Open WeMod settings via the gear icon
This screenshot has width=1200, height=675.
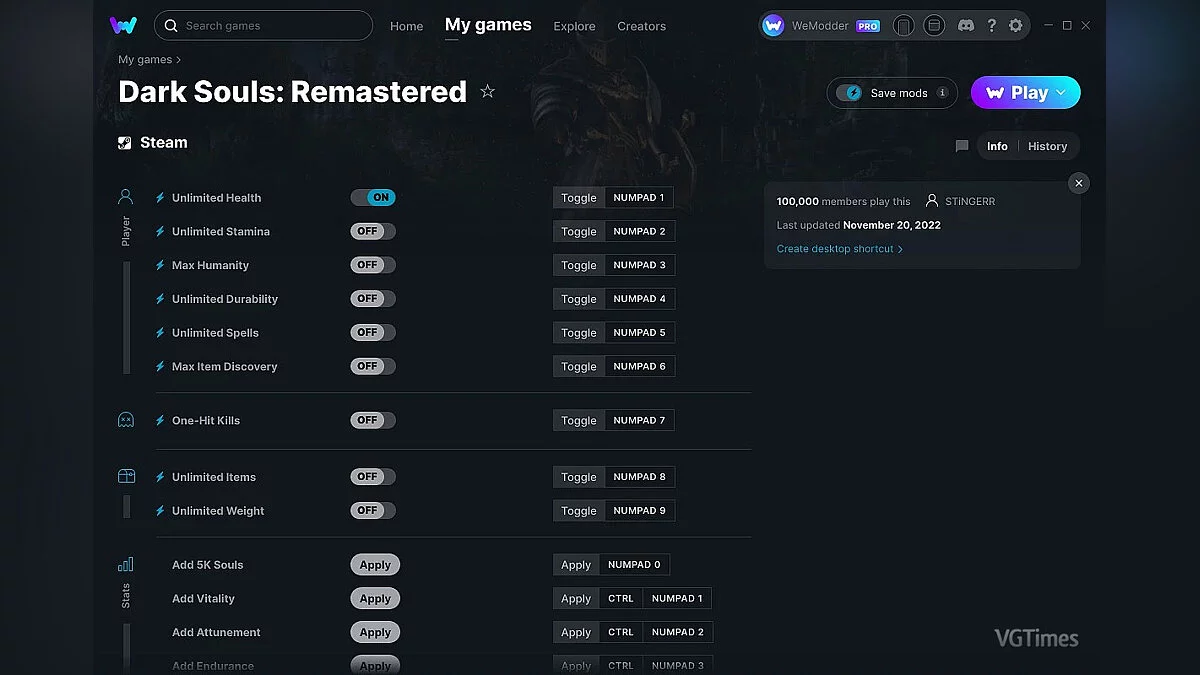(1015, 26)
